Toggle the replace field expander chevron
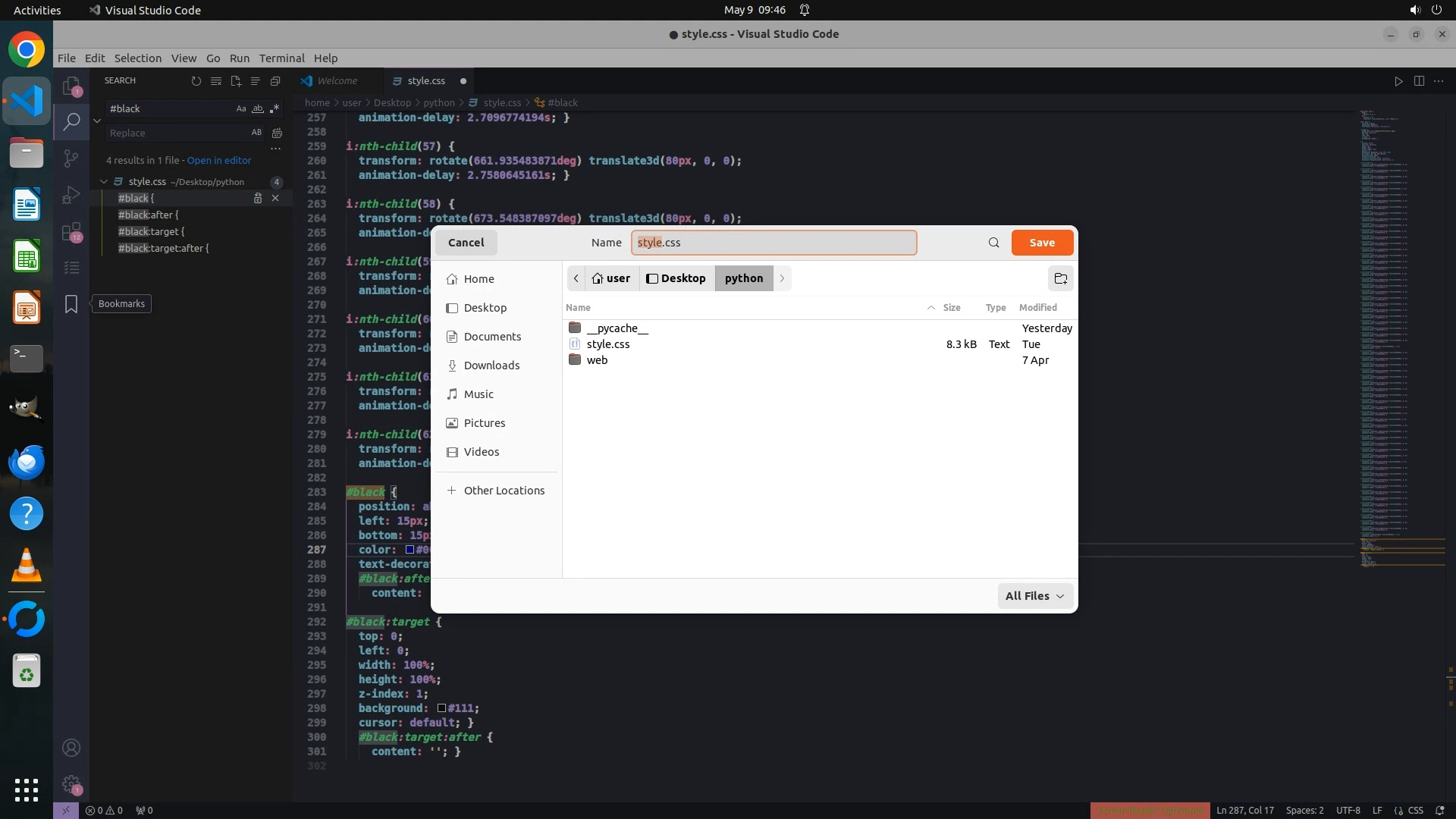This screenshot has width=1456, height=819. [x=97, y=121]
